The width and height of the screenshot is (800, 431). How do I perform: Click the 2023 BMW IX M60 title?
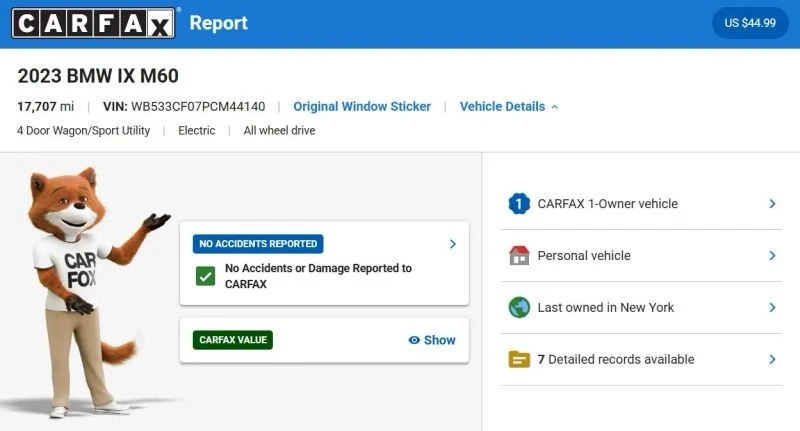tap(98, 76)
